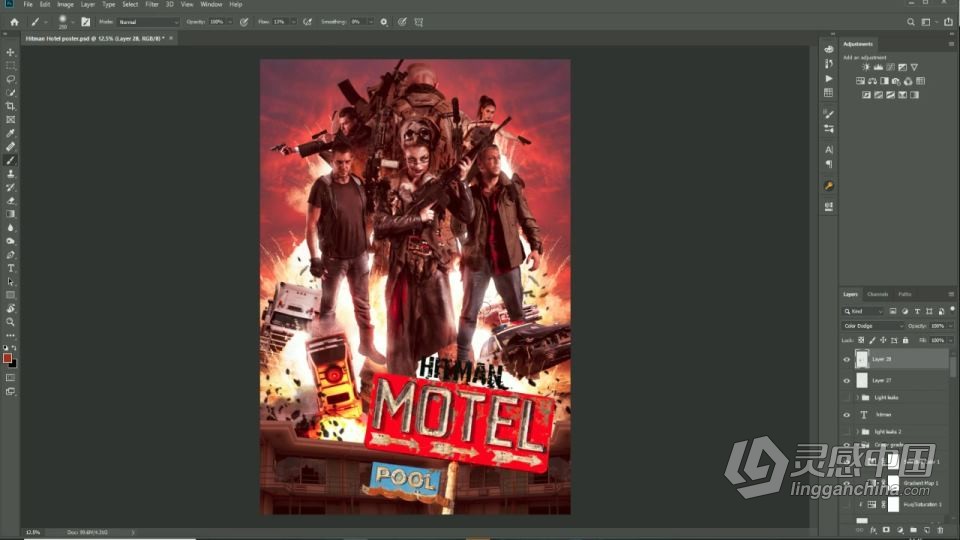Hide Layer 27 visibility eye
The width and height of the screenshot is (960, 540).
coord(847,380)
